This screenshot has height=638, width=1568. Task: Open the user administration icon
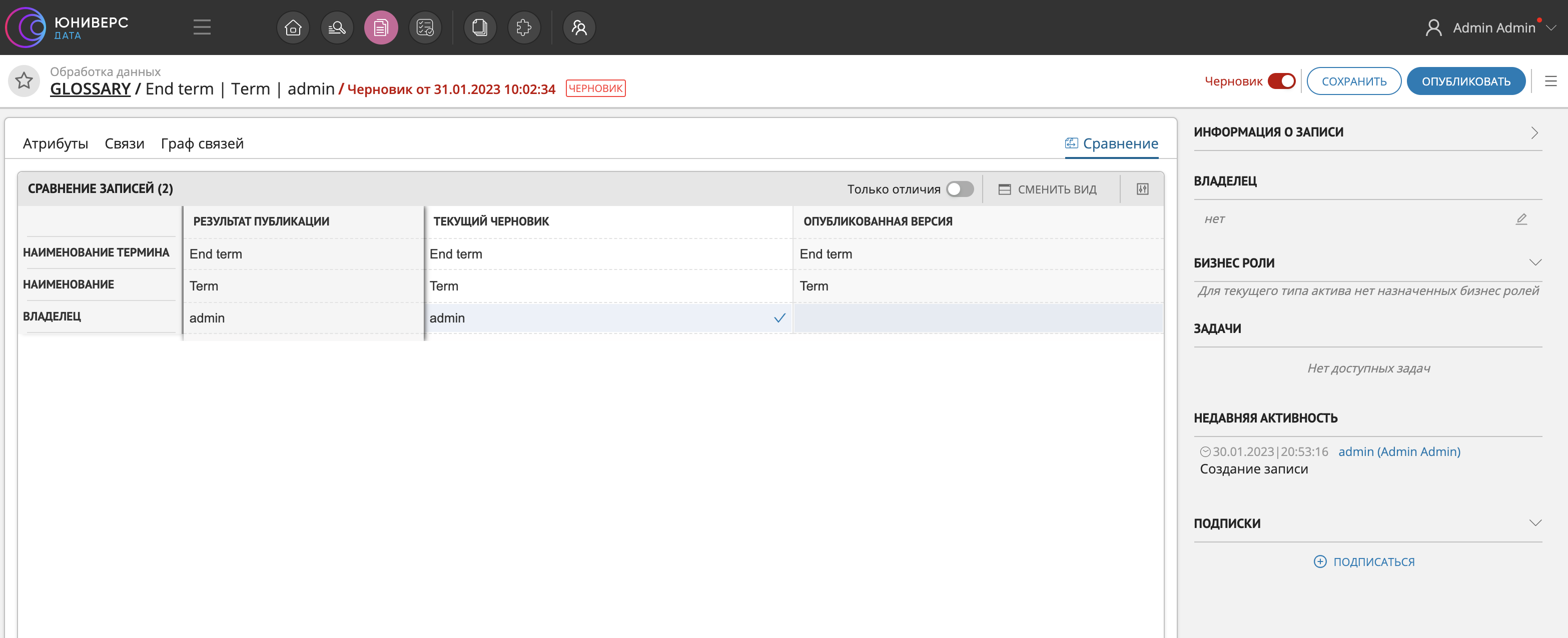579,27
